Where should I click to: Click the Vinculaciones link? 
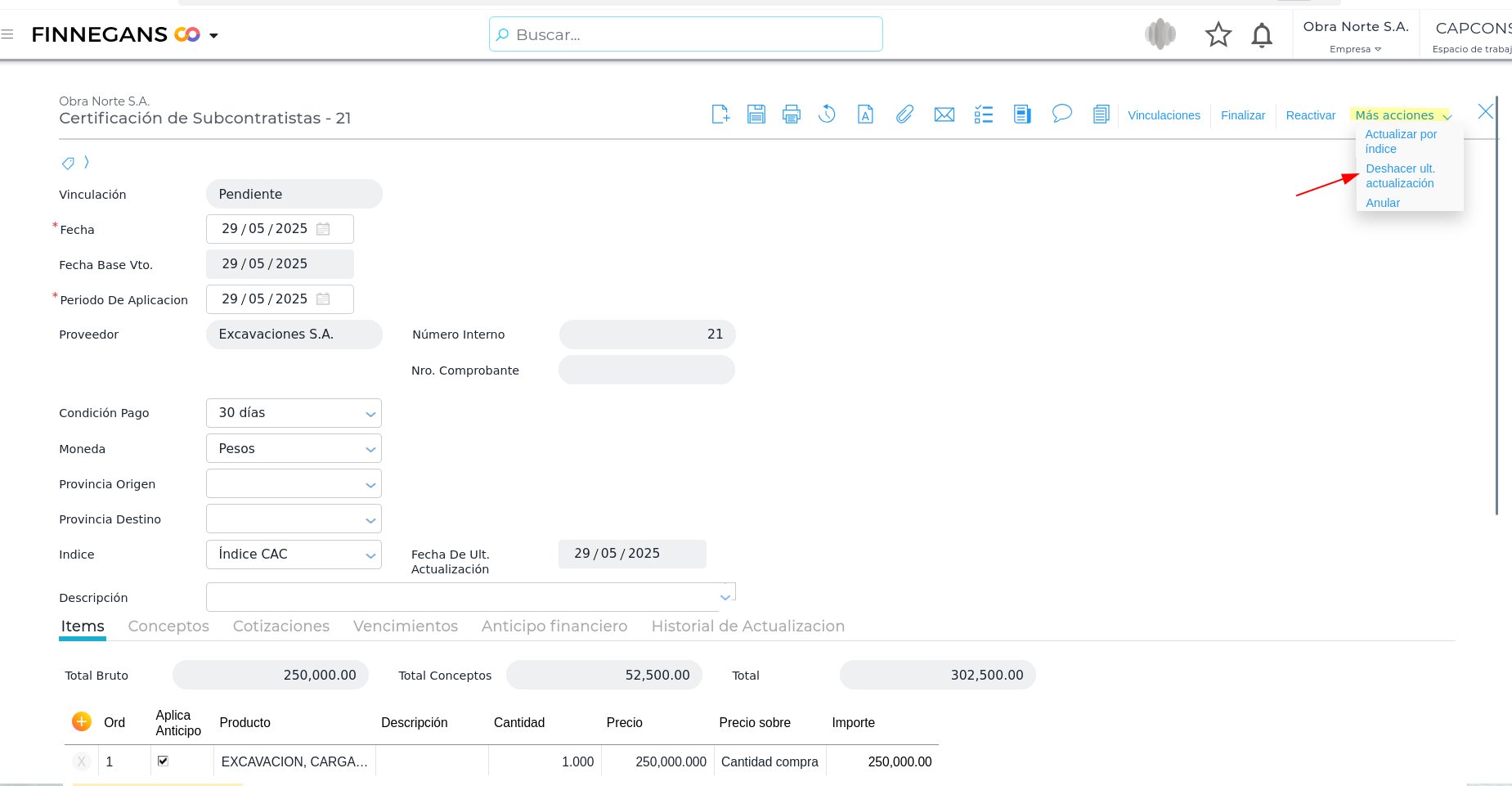(x=1164, y=115)
